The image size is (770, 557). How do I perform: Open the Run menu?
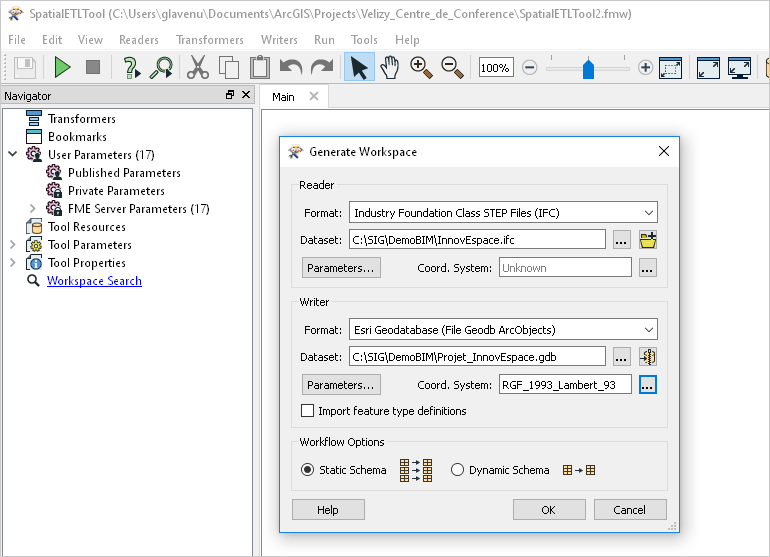pyautogui.click(x=325, y=40)
